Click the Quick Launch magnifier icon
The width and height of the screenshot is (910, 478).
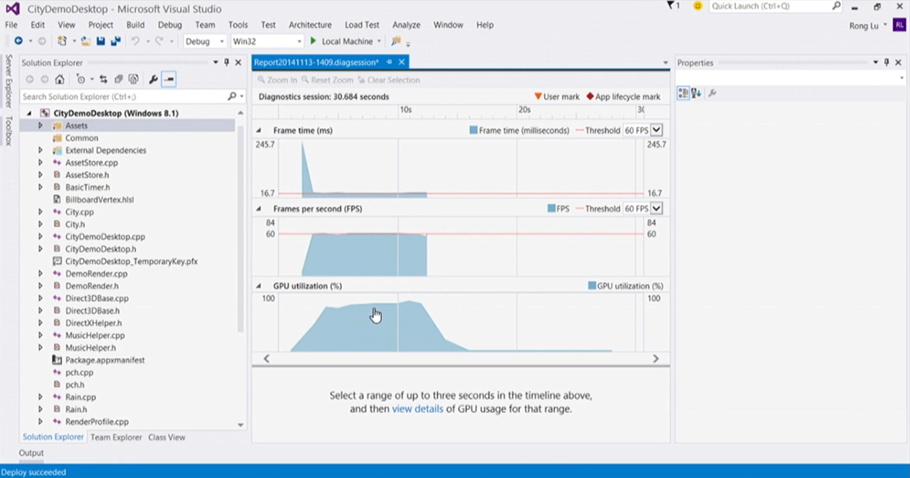click(x=836, y=6)
